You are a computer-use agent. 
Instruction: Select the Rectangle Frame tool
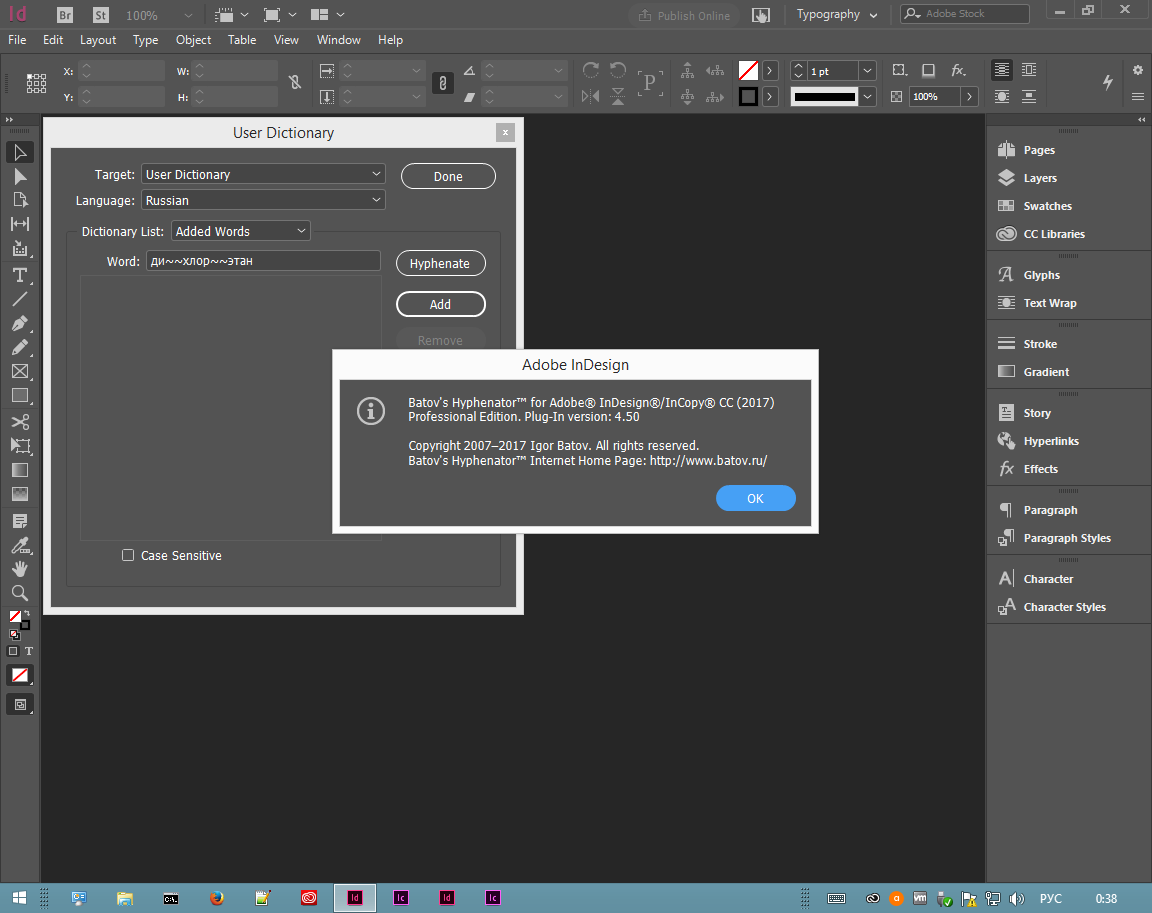[x=20, y=371]
